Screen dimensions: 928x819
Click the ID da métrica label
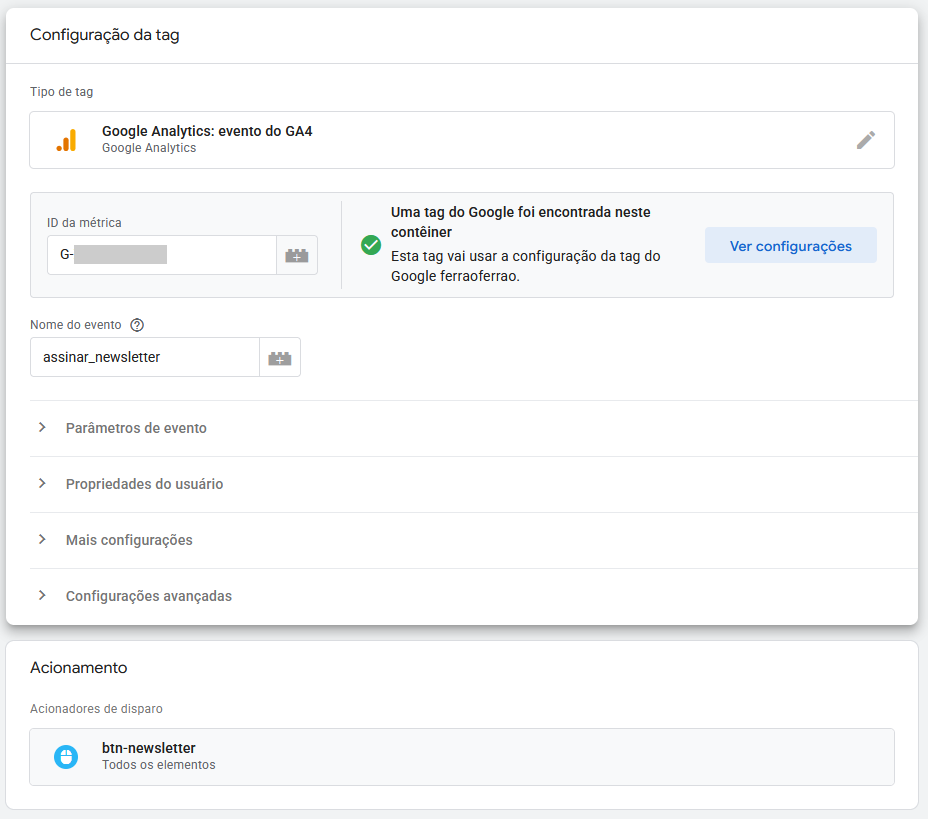(x=84, y=223)
